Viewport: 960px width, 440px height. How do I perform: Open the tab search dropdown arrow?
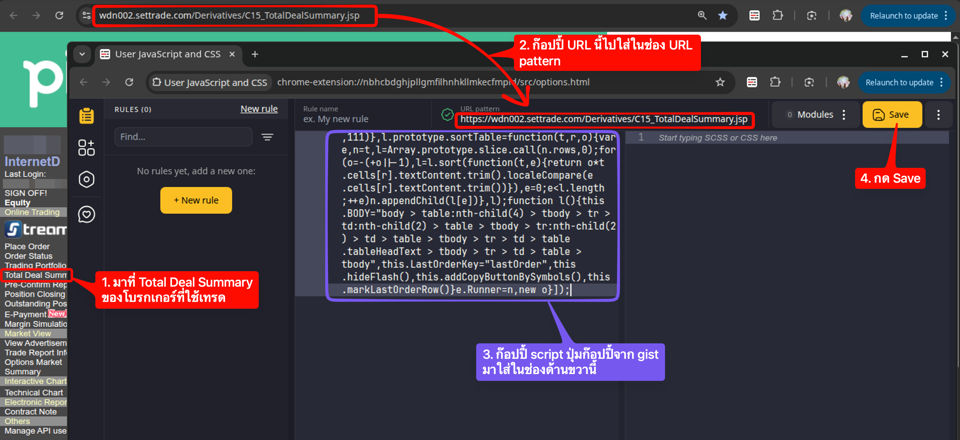pyautogui.click(x=81, y=54)
